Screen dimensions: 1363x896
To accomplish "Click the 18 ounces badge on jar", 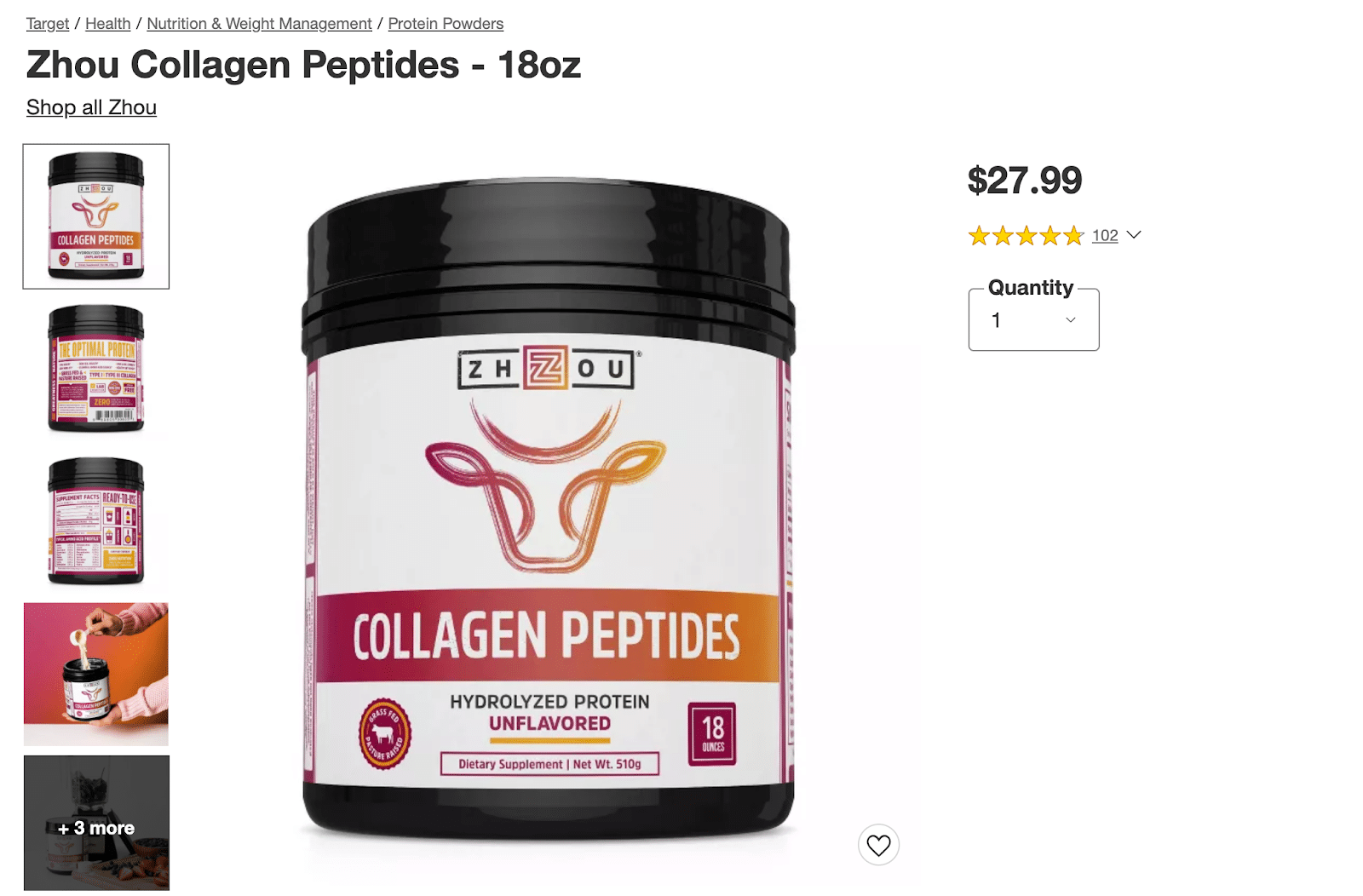I will point(713,733).
